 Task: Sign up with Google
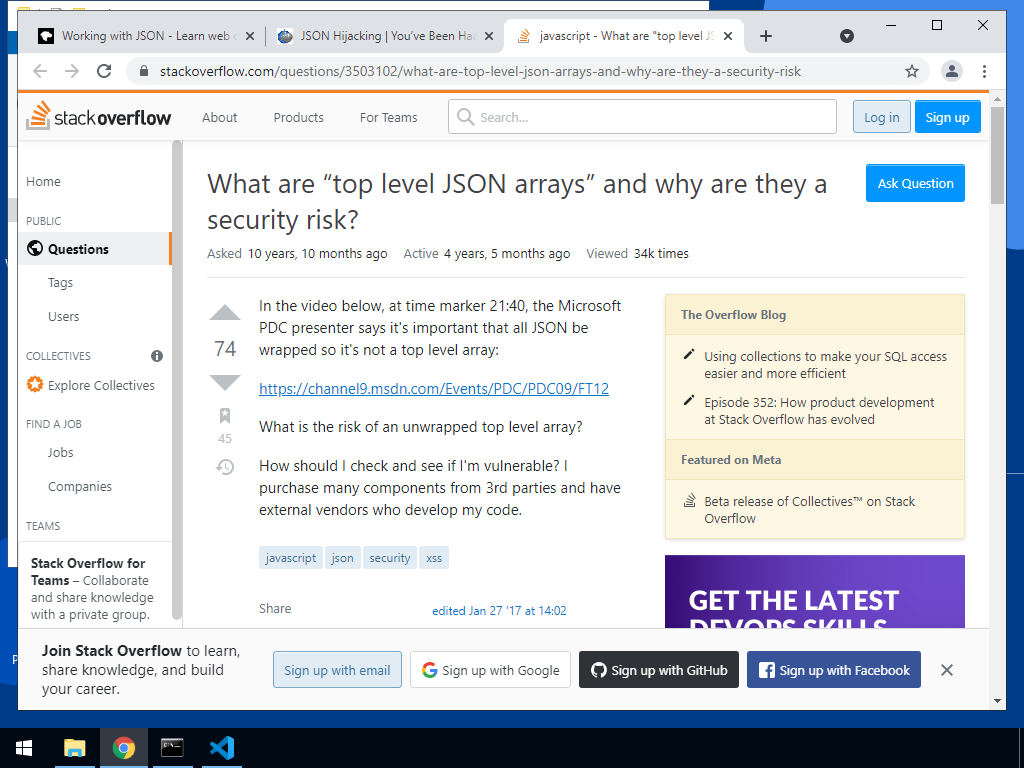point(490,670)
